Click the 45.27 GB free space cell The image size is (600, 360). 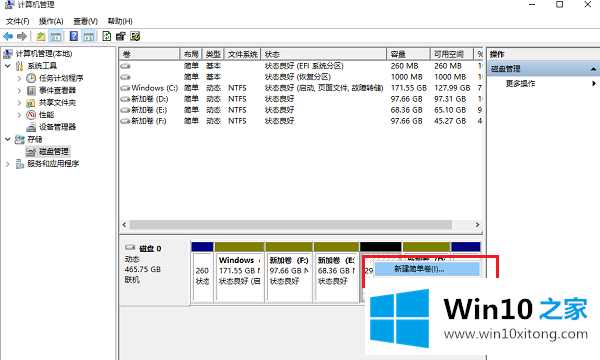[x=450, y=121]
